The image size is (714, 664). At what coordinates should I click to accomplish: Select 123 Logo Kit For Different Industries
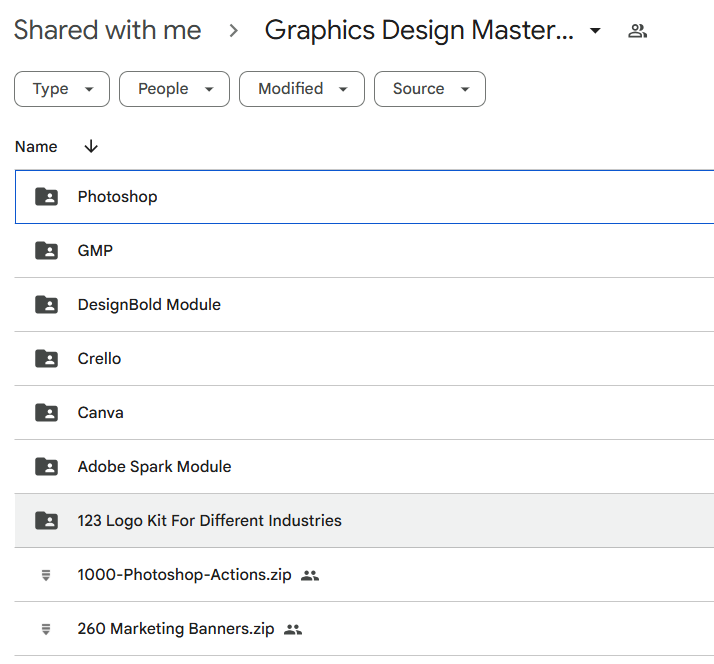point(364,521)
